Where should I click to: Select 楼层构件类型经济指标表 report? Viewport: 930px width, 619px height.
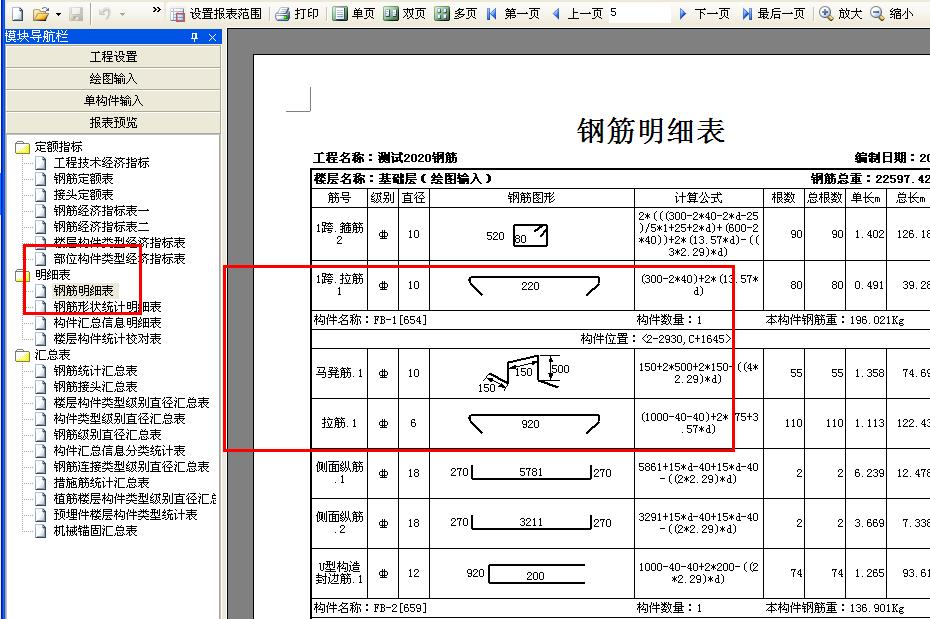pyautogui.click(x=119, y=243)
